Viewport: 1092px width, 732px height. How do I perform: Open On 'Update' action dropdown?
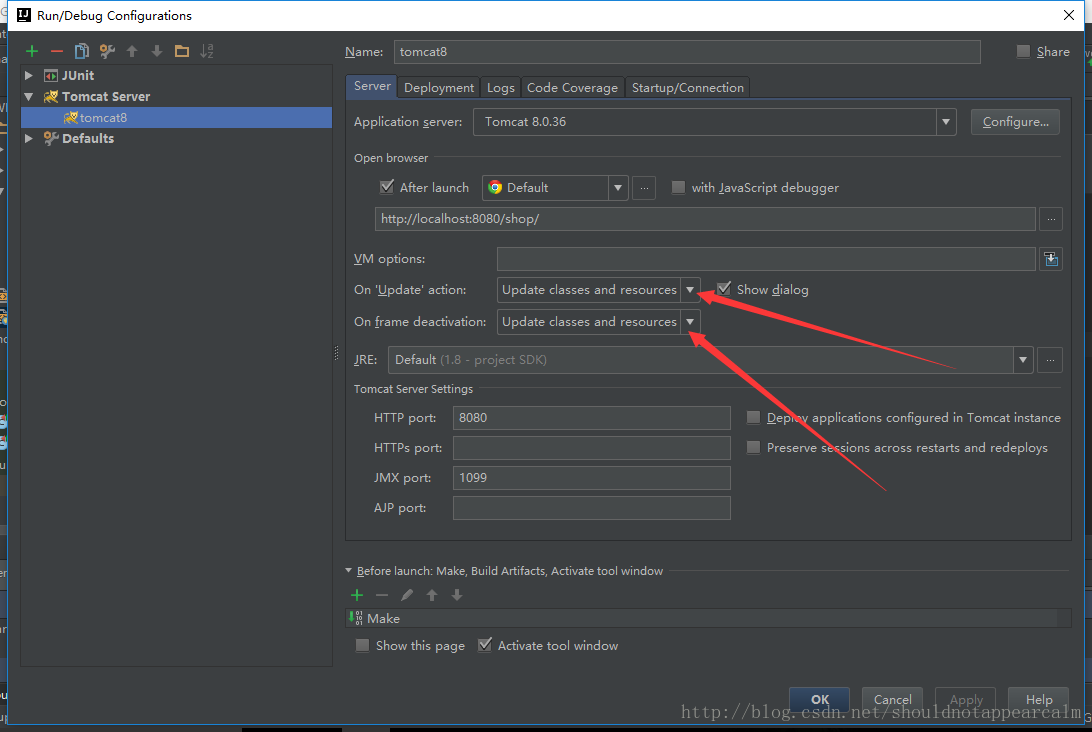tap(689, 290)
